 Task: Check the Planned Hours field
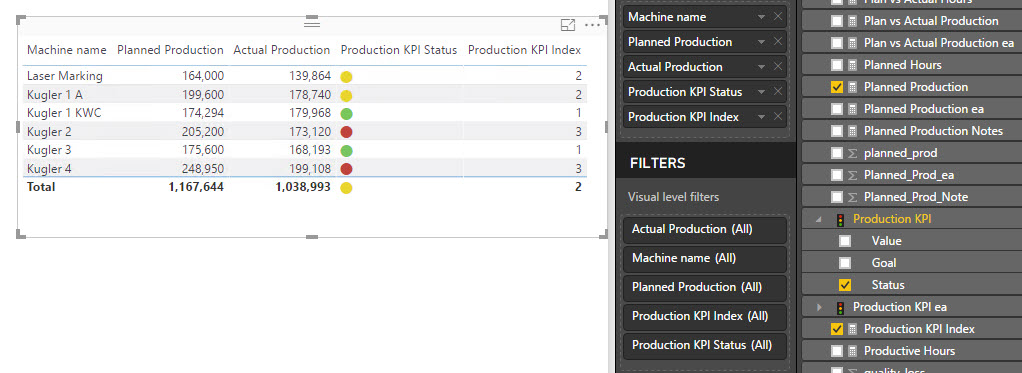tap(837, 65)
